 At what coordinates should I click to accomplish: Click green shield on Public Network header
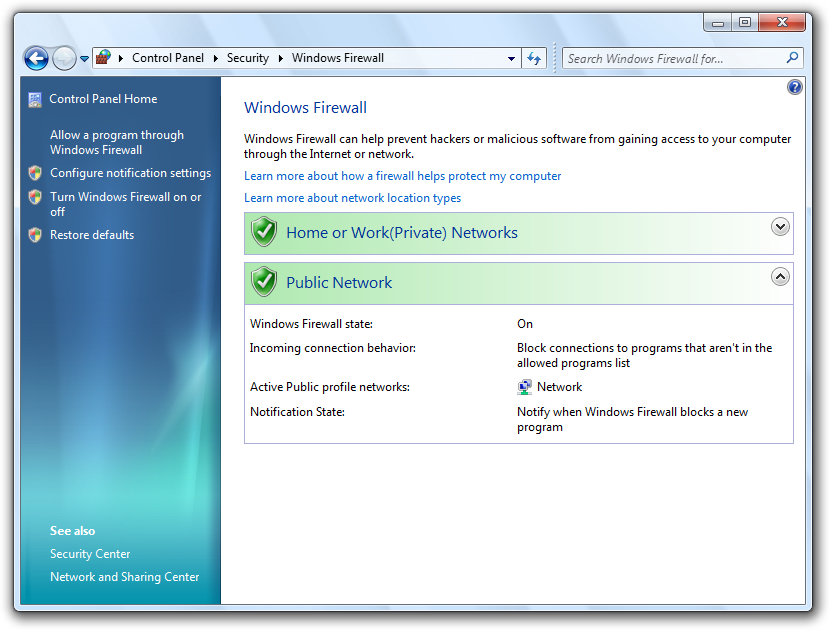264,282
